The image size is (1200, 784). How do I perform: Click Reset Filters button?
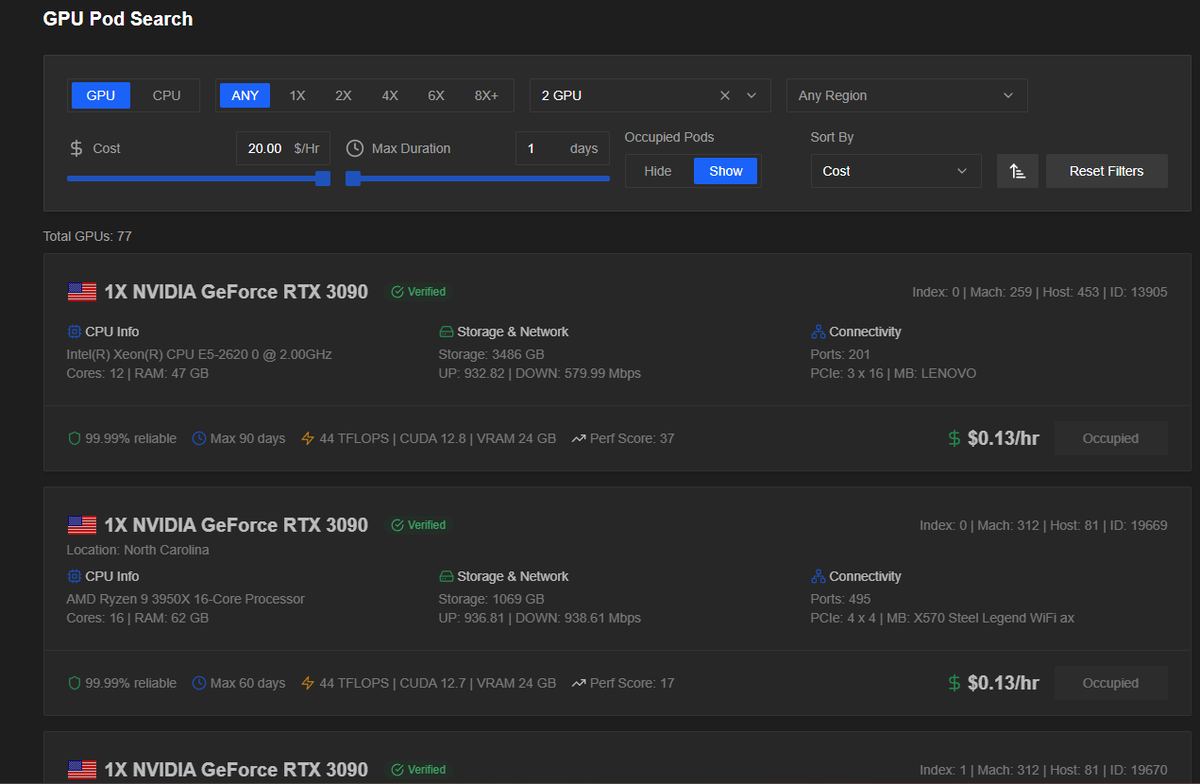pyautogui.click(x=1106, y=171)
